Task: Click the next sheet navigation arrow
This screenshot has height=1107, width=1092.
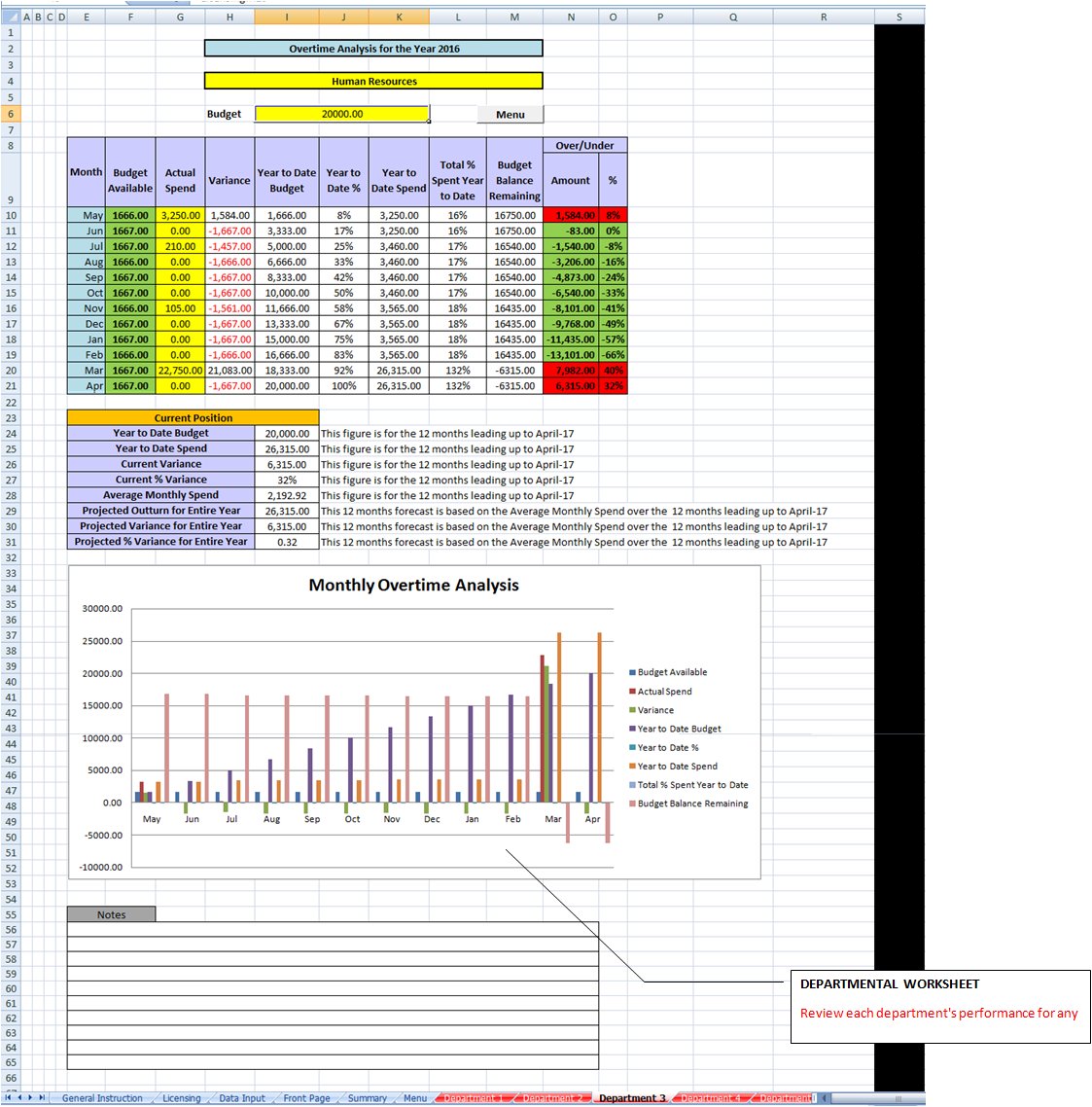Action: [x=30, y=1097]
